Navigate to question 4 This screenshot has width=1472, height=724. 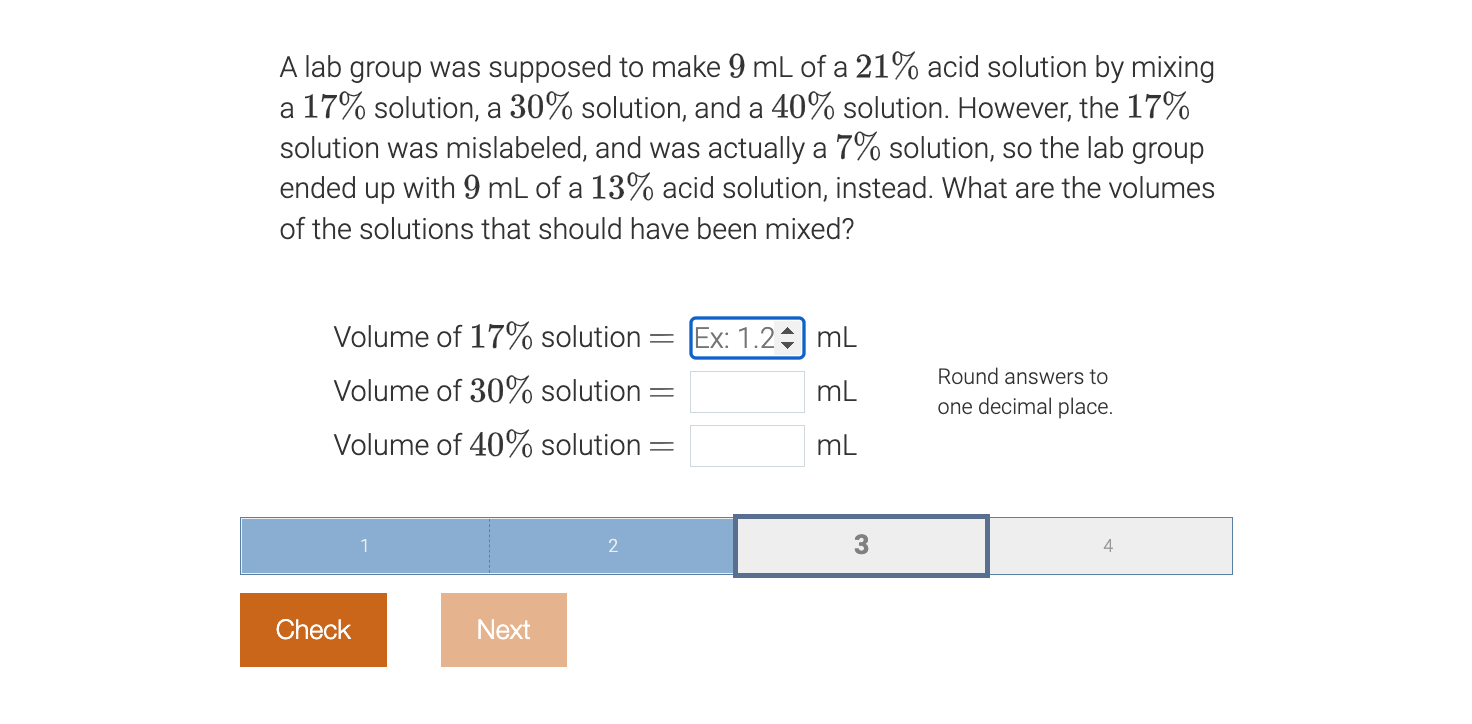pyautogui.click(x=1109, y=546)
